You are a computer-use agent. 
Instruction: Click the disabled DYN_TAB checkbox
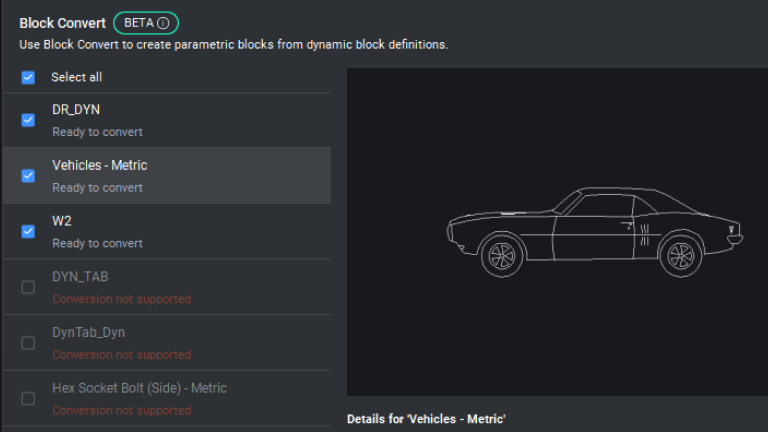pyautogui.click(x=28, y=287)
